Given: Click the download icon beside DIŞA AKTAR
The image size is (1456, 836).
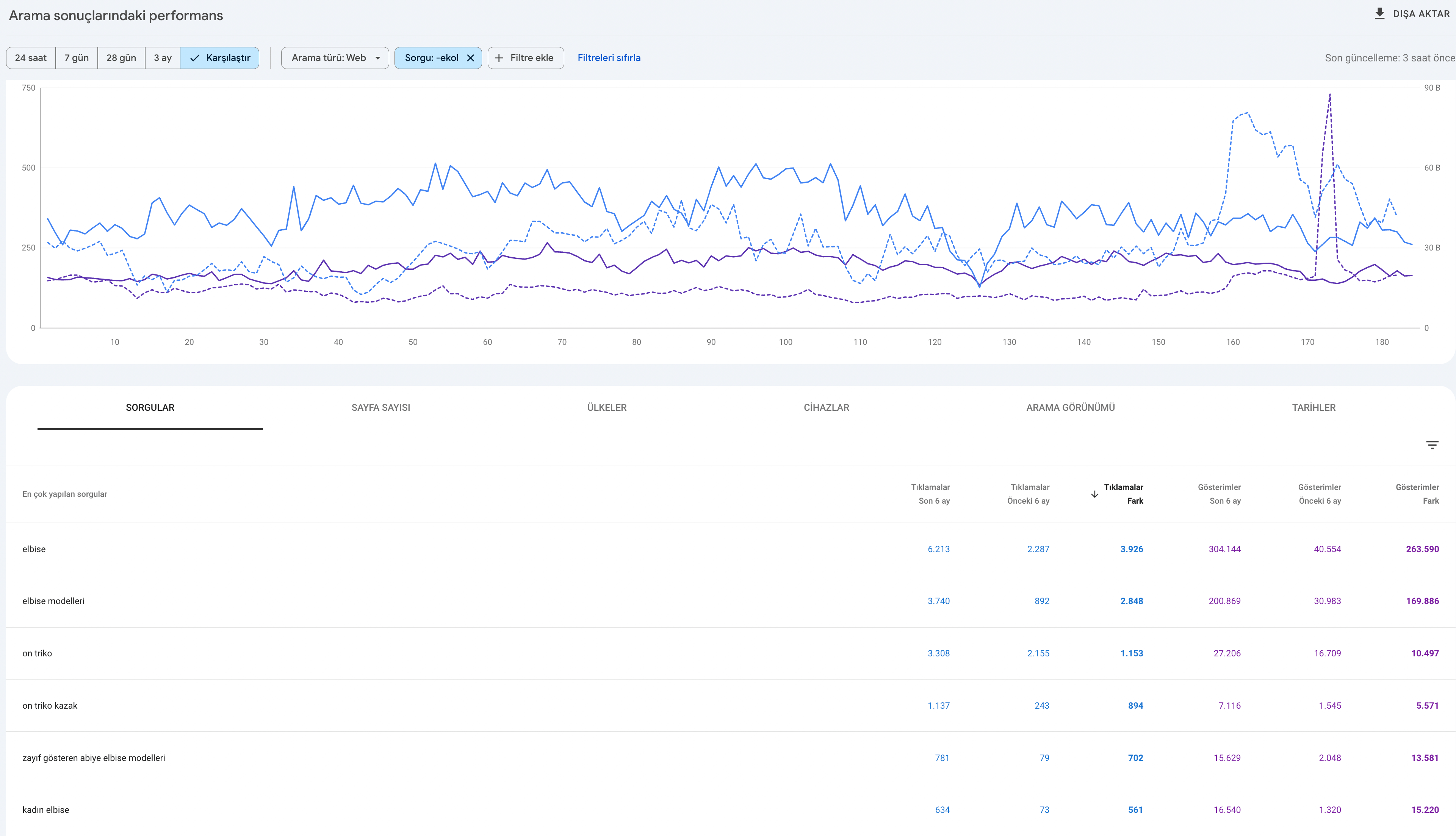Looking at the screenshot, I should click(1380, 13).
